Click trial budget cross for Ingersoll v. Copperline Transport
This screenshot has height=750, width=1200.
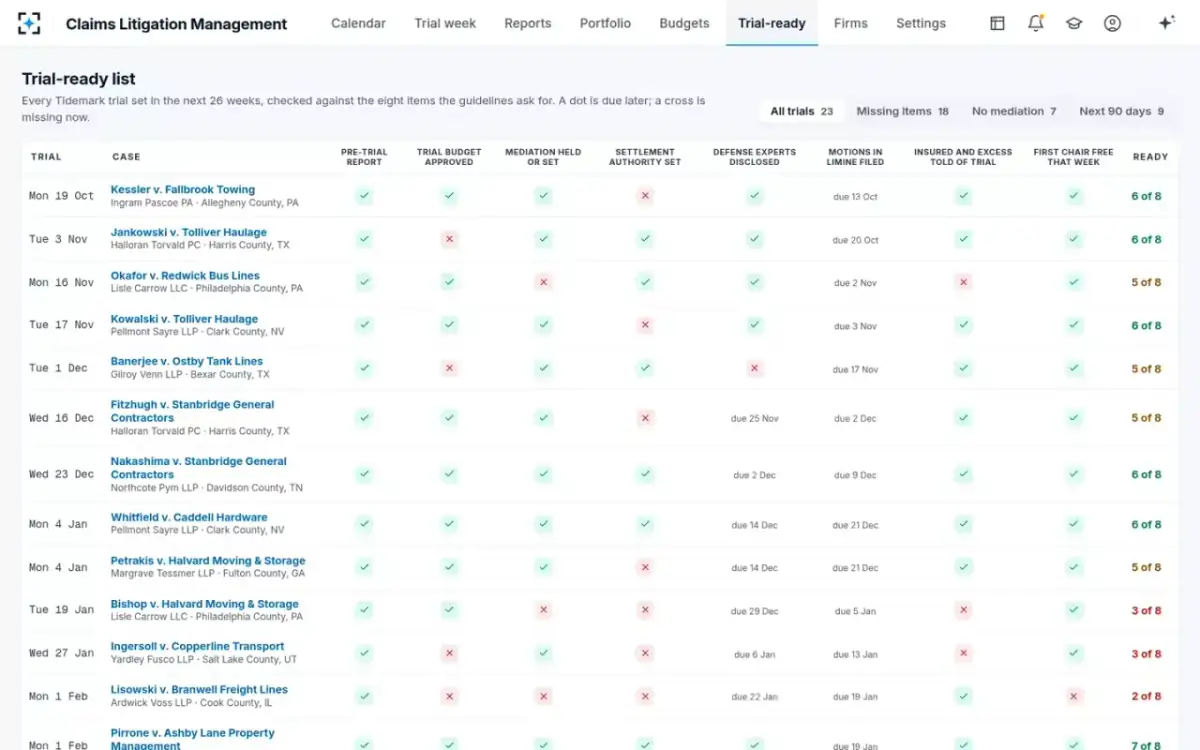pos(450,653)
